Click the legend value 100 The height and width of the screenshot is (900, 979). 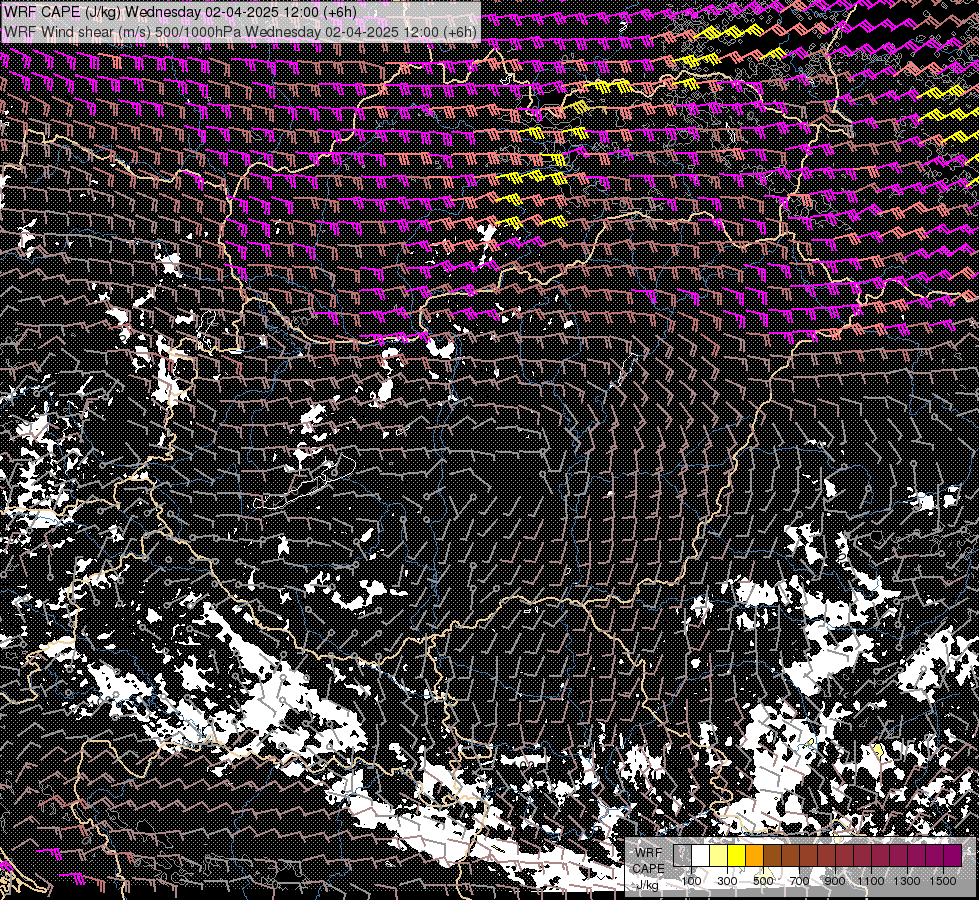coord(691,881)
